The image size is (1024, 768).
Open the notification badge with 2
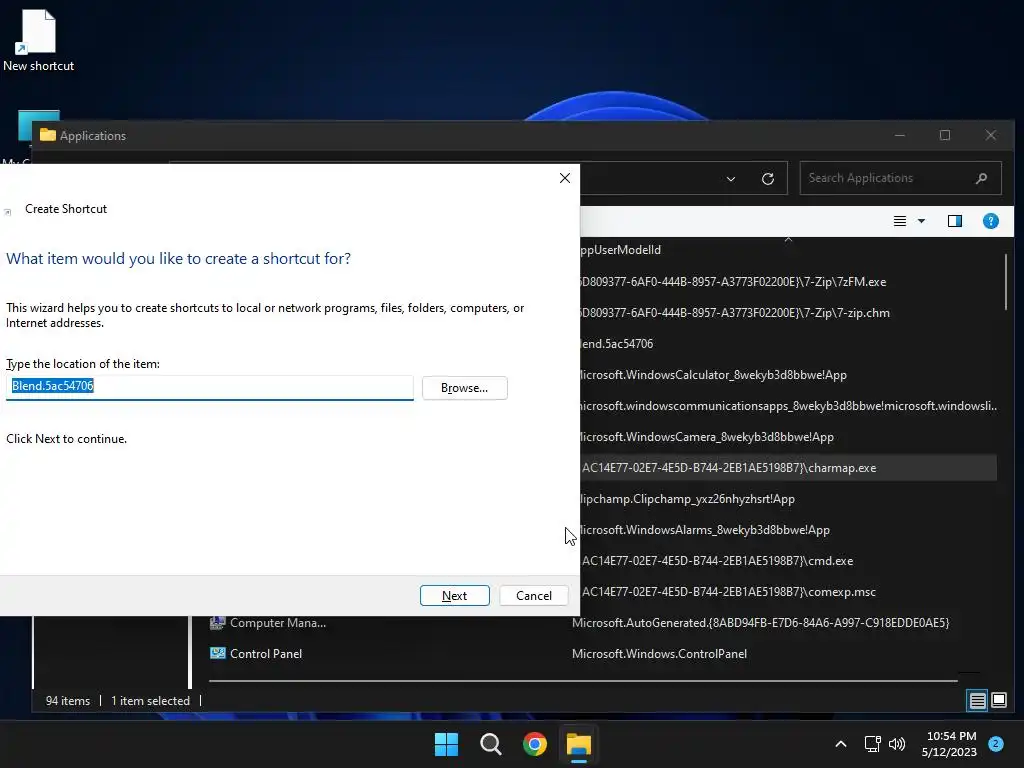pyautogui.click(x=996, y=744)
